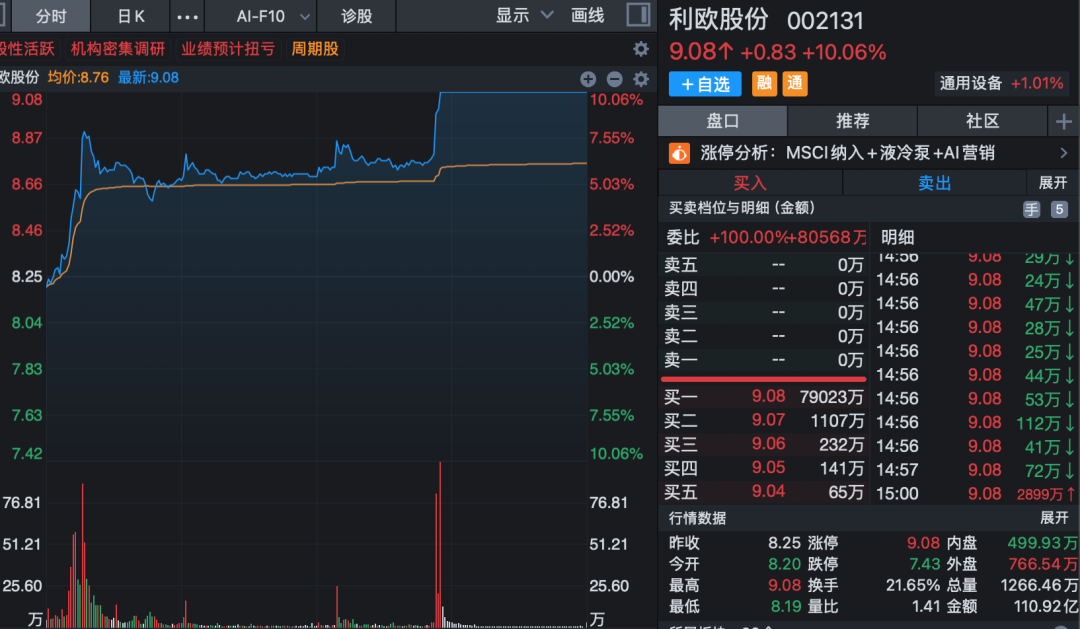Viewport: 1080px width, 629px height.
Task: Click the split-screen layout icon in the toolbar
Action: tap(633, 15)
